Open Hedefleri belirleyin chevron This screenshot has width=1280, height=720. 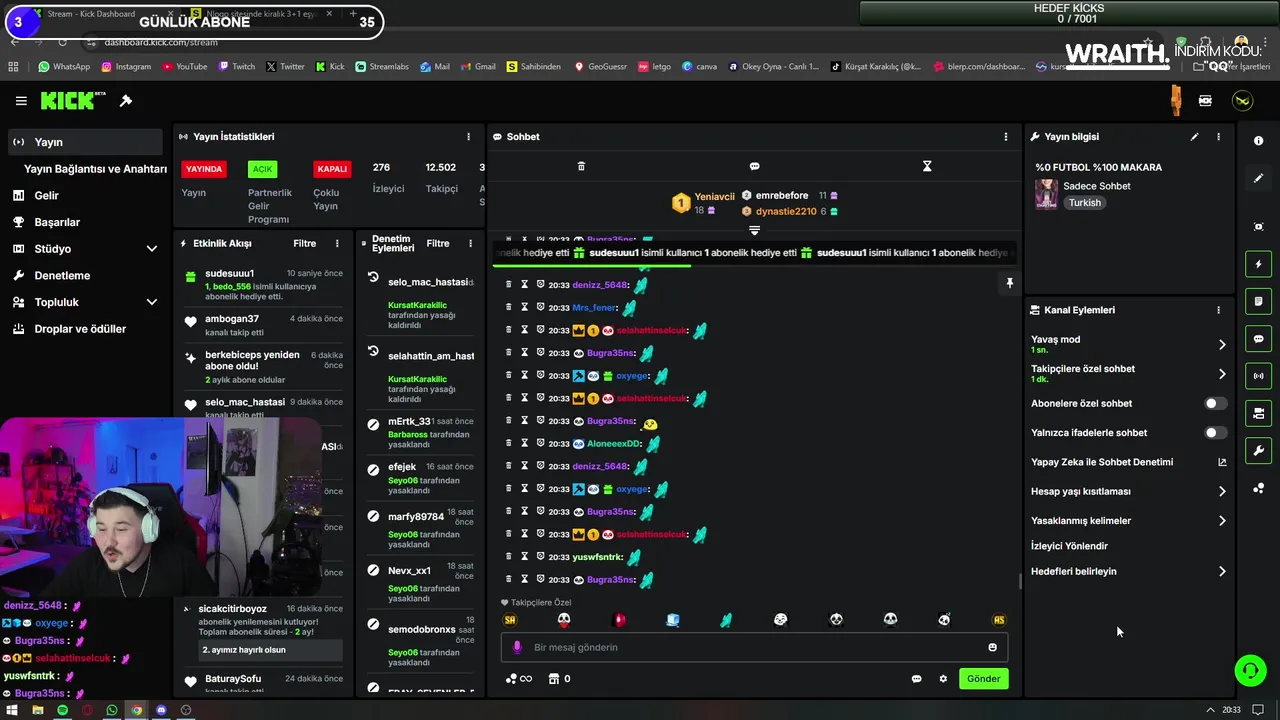coord(1221,572)
